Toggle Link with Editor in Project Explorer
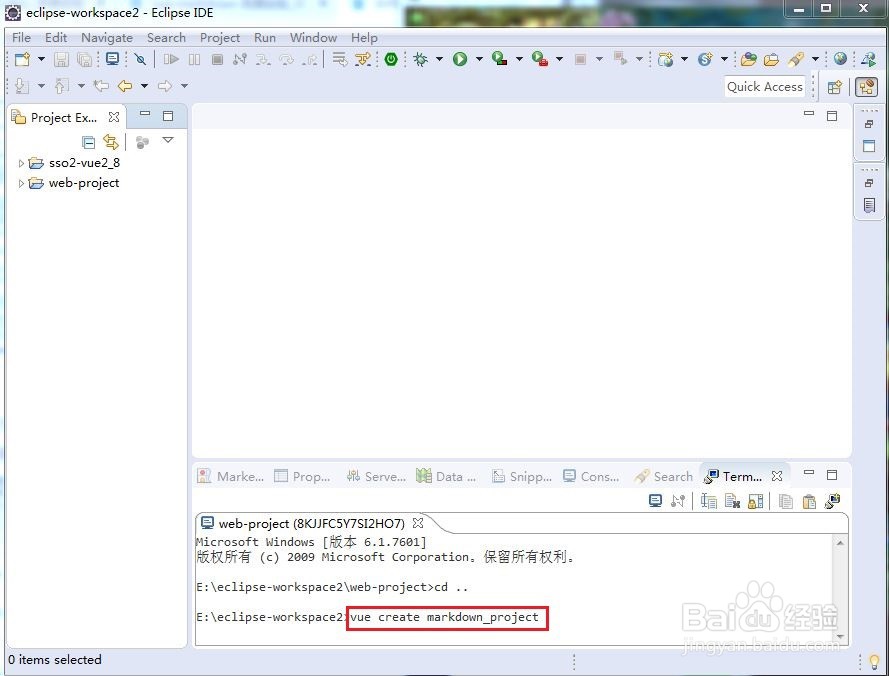Screen dimensions: 889x676 [109, 142]
